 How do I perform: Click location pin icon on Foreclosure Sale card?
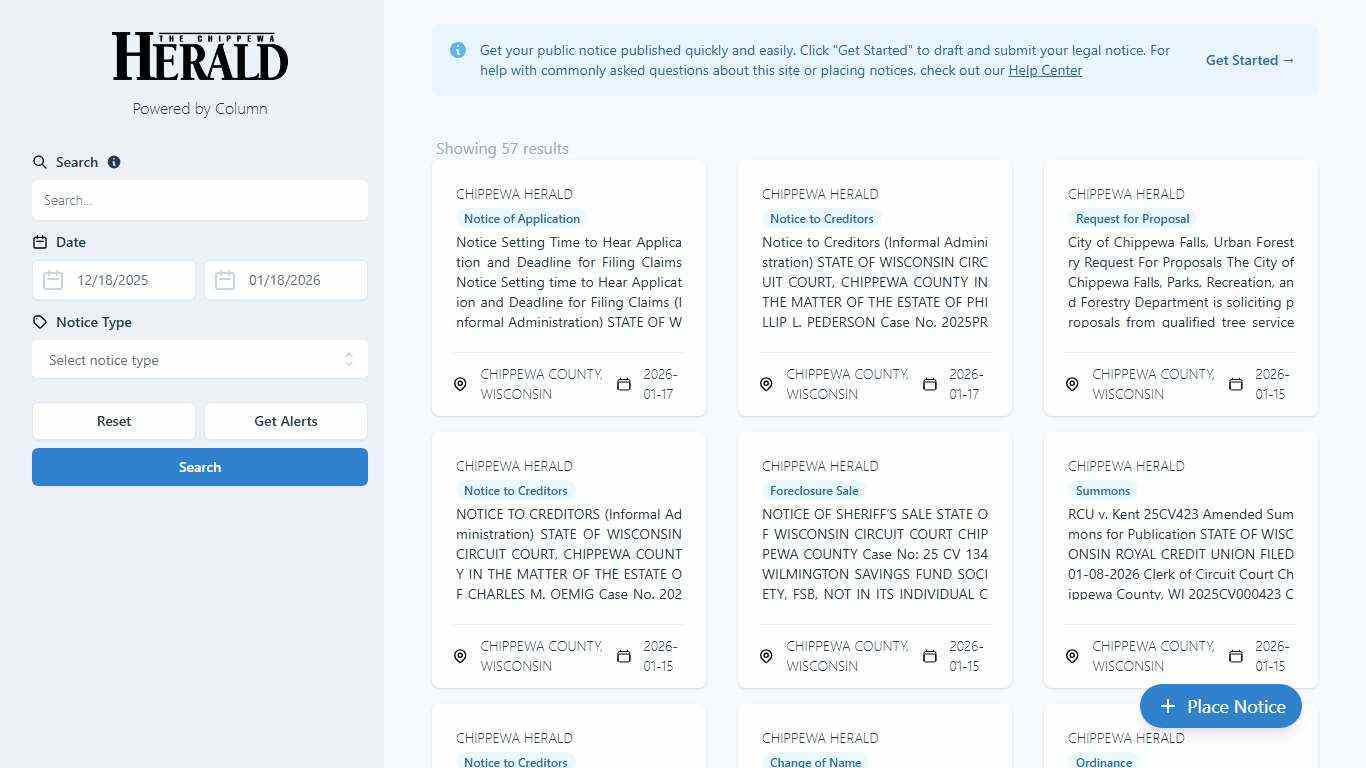point(766,656)
